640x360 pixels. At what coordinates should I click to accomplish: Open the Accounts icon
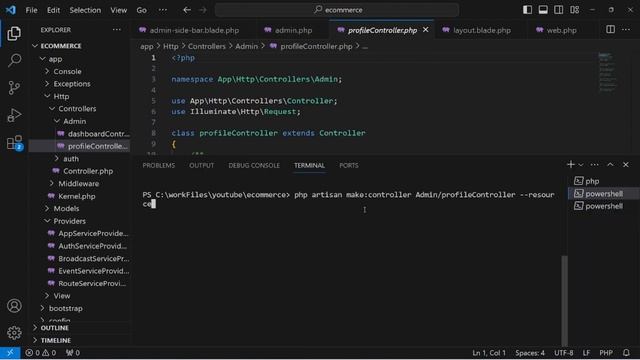[x=14, y=306]
